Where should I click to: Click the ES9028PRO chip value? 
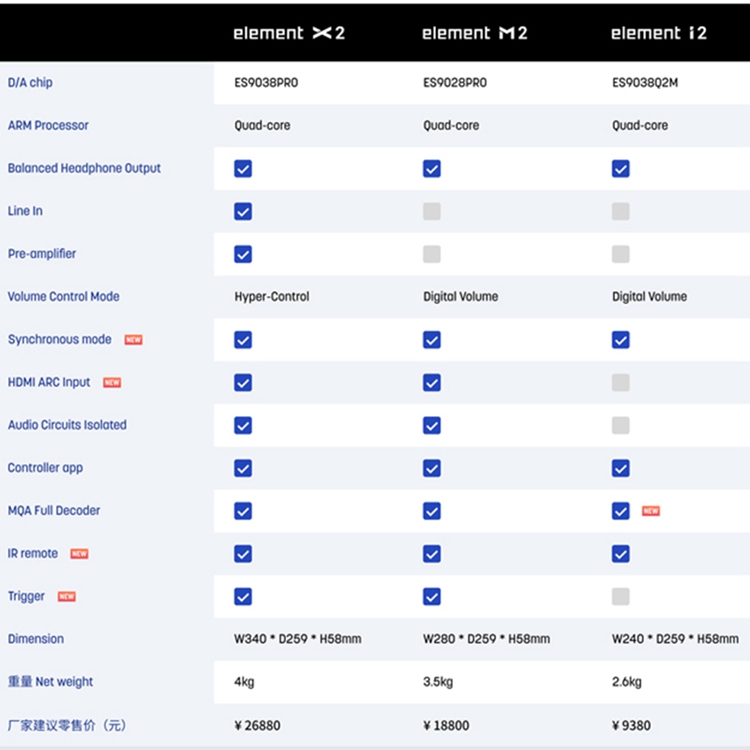point(455,83)
